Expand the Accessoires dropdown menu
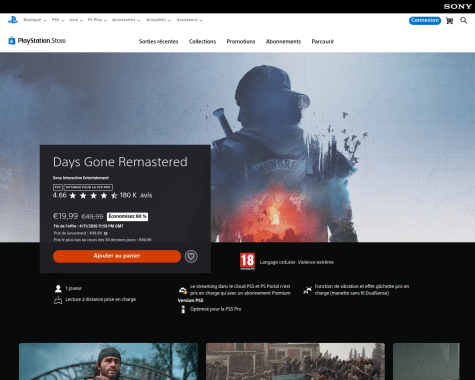This screenshot has height=380, width=475. (x=126, y=20)
